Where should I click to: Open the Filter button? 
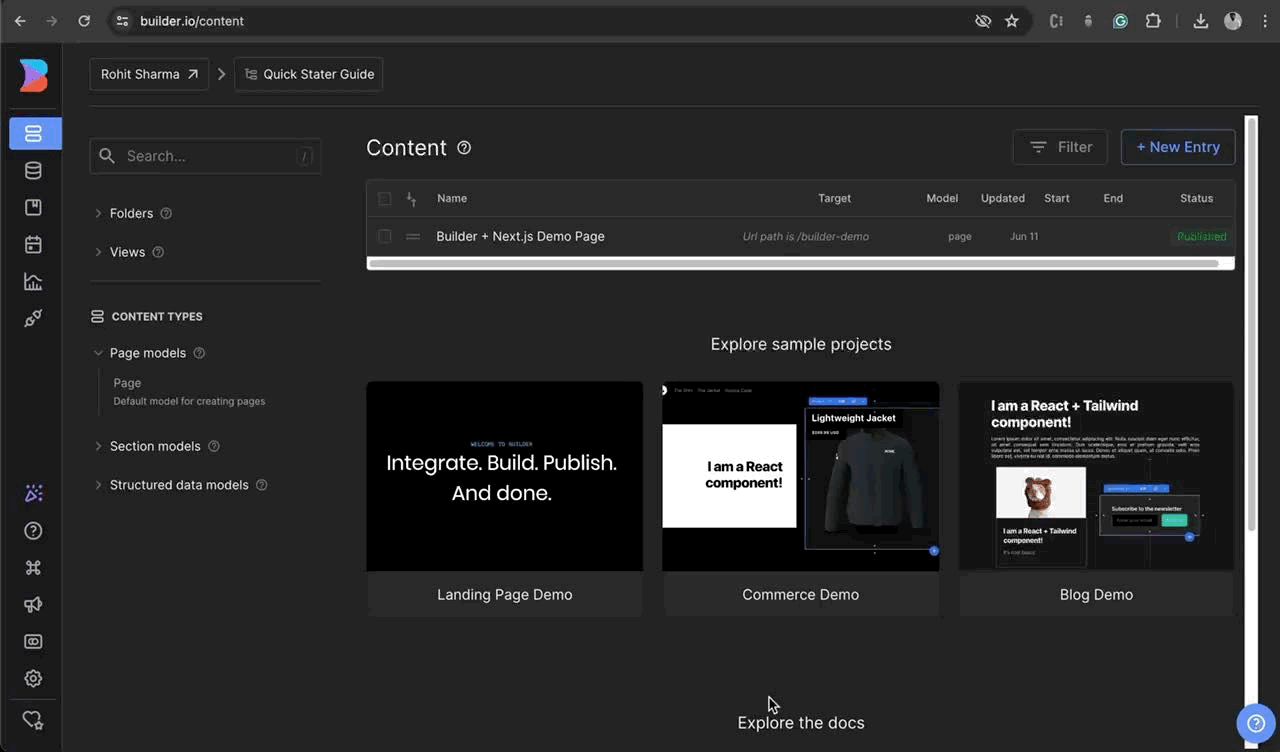pos(1060,147)
